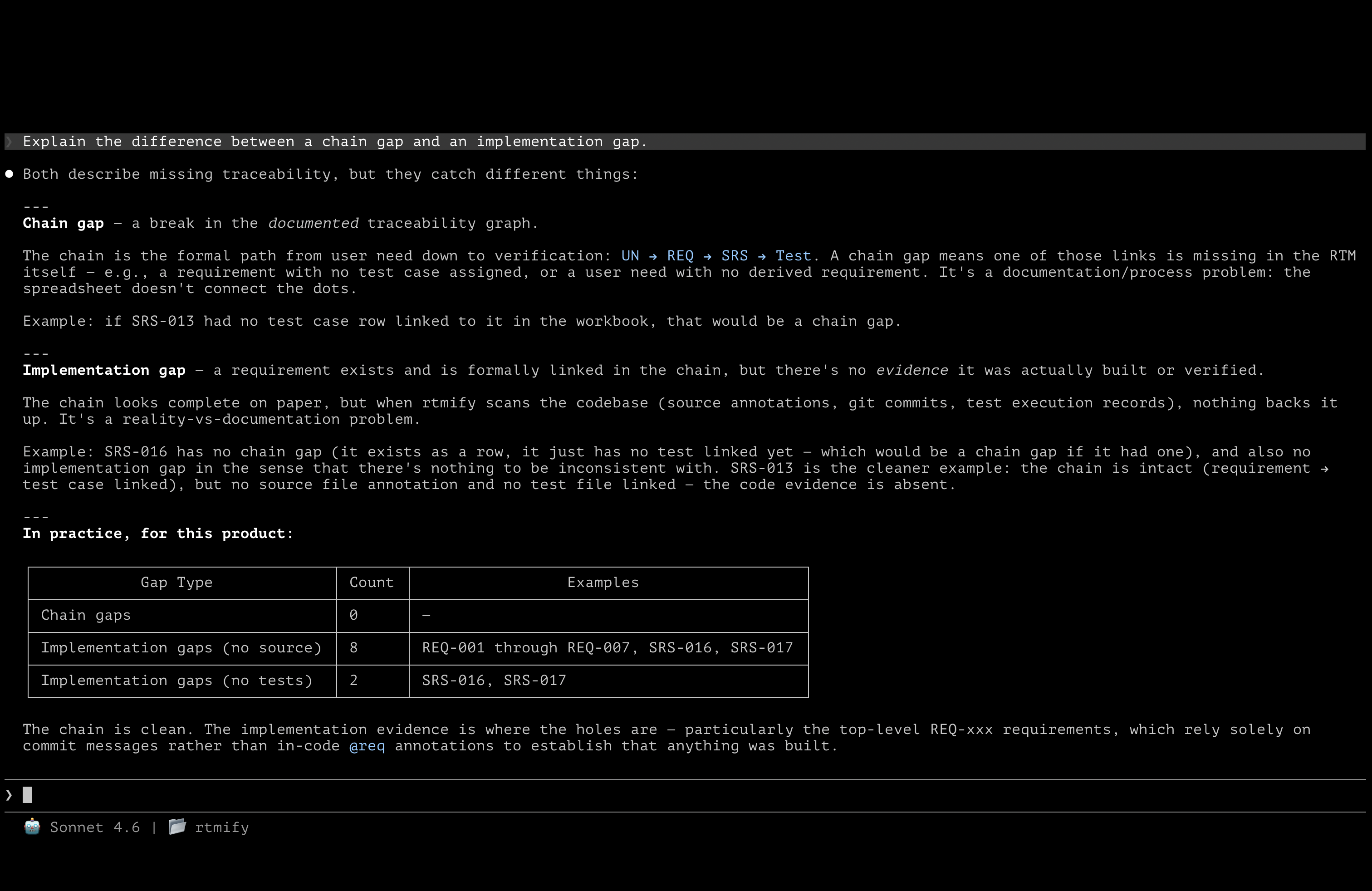Select the rtmify workspace label
The image size is (1372, 891).
tap(222, 827)
